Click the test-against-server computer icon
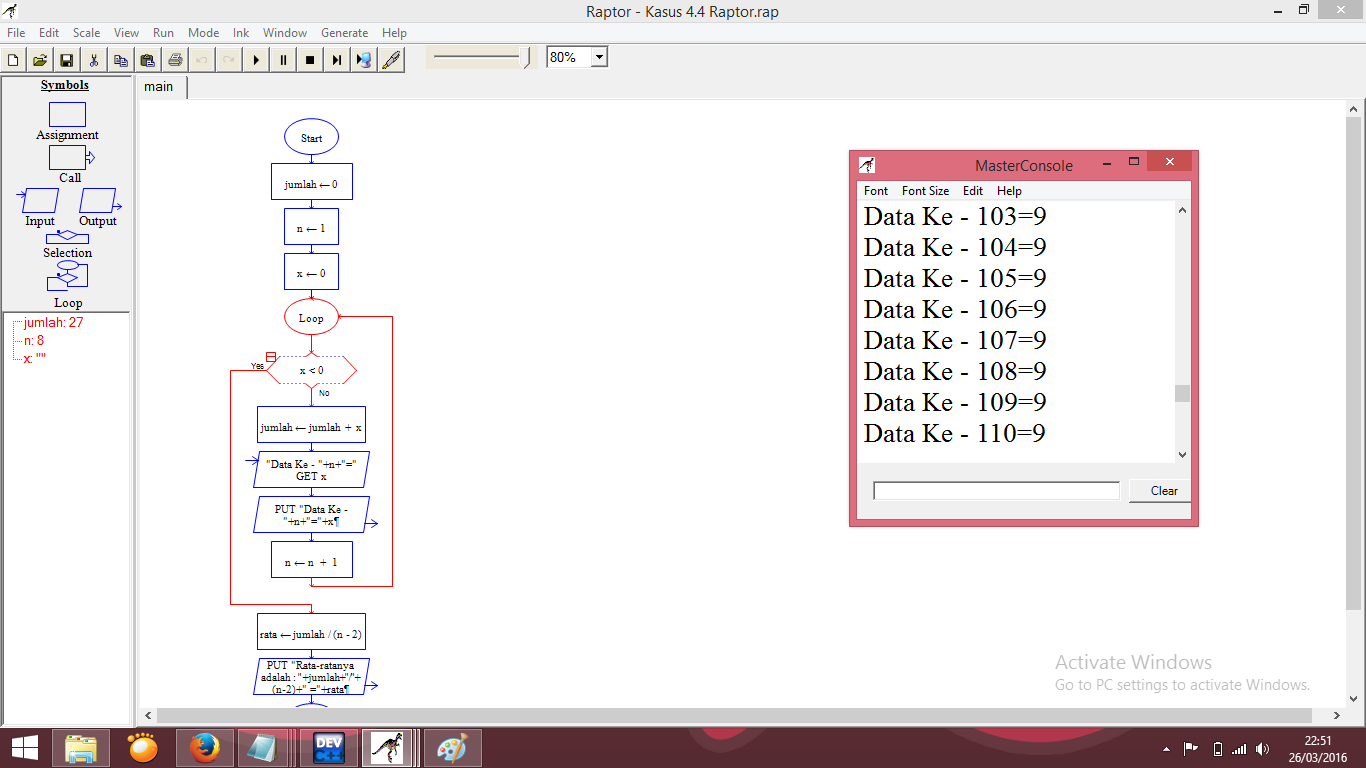 pyautogui.click(x=364, y=60)
